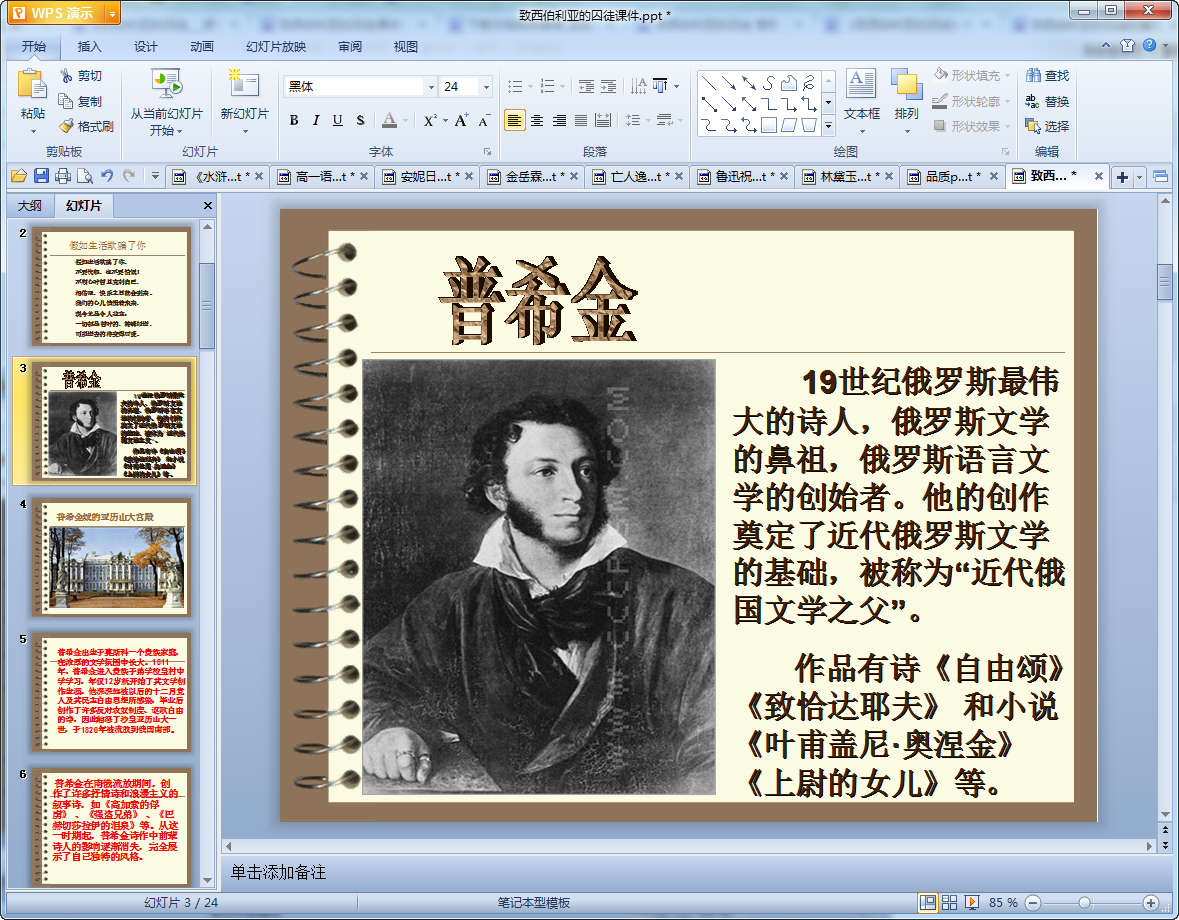Viewport: 1179px width, 920px height.
Task: Click the Cut (剪切) scissors icon
Action: (x=67, y=75)
